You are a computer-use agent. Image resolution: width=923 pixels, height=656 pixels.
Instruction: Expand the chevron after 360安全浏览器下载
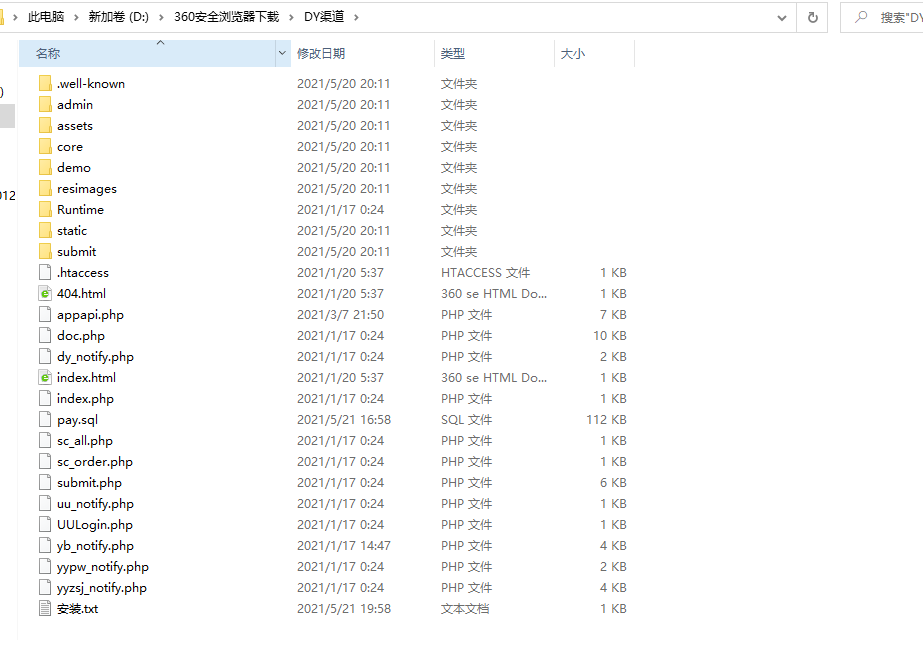(291, 18)
